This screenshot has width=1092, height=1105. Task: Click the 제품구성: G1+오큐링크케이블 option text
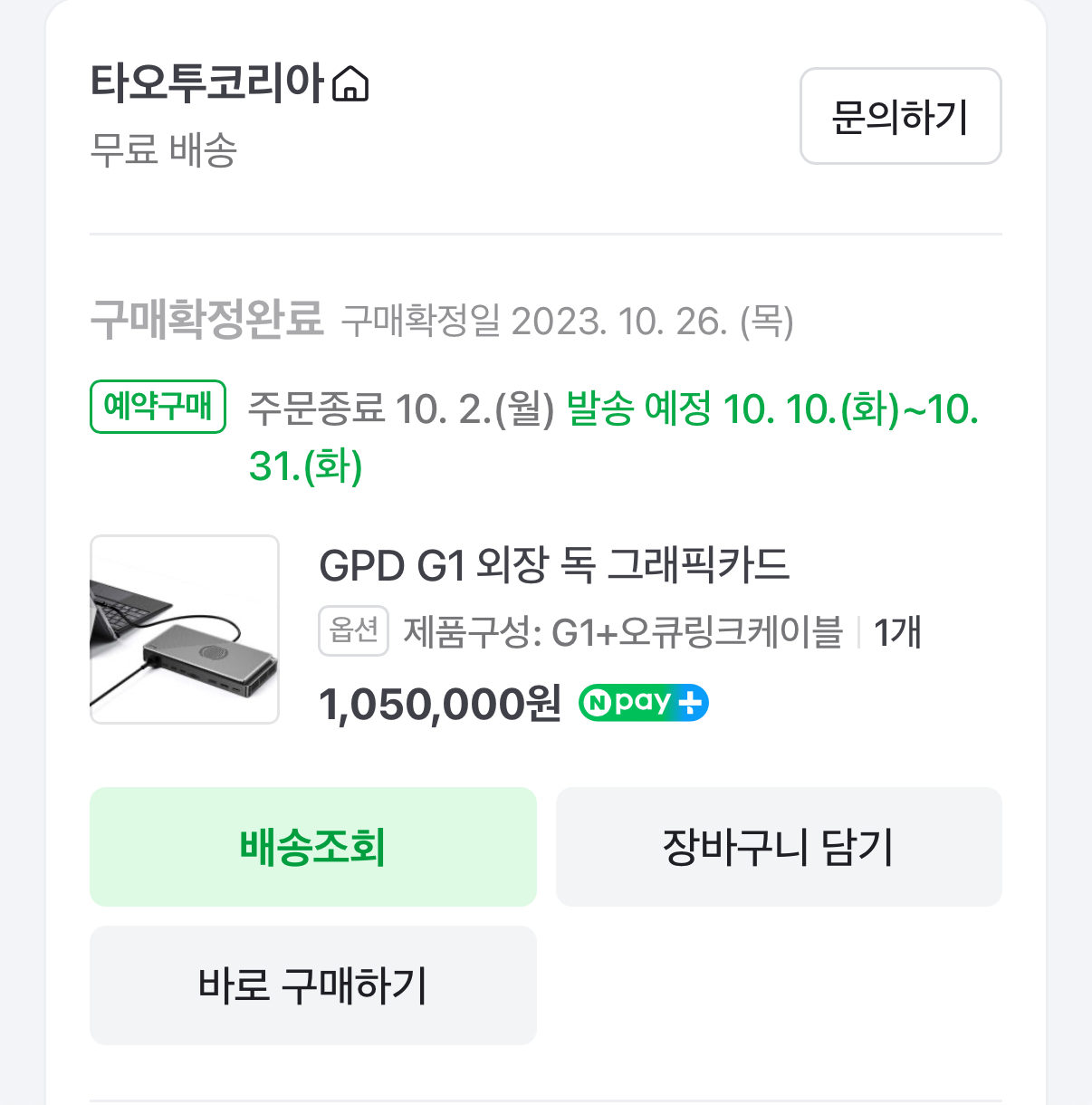point(623,632)
